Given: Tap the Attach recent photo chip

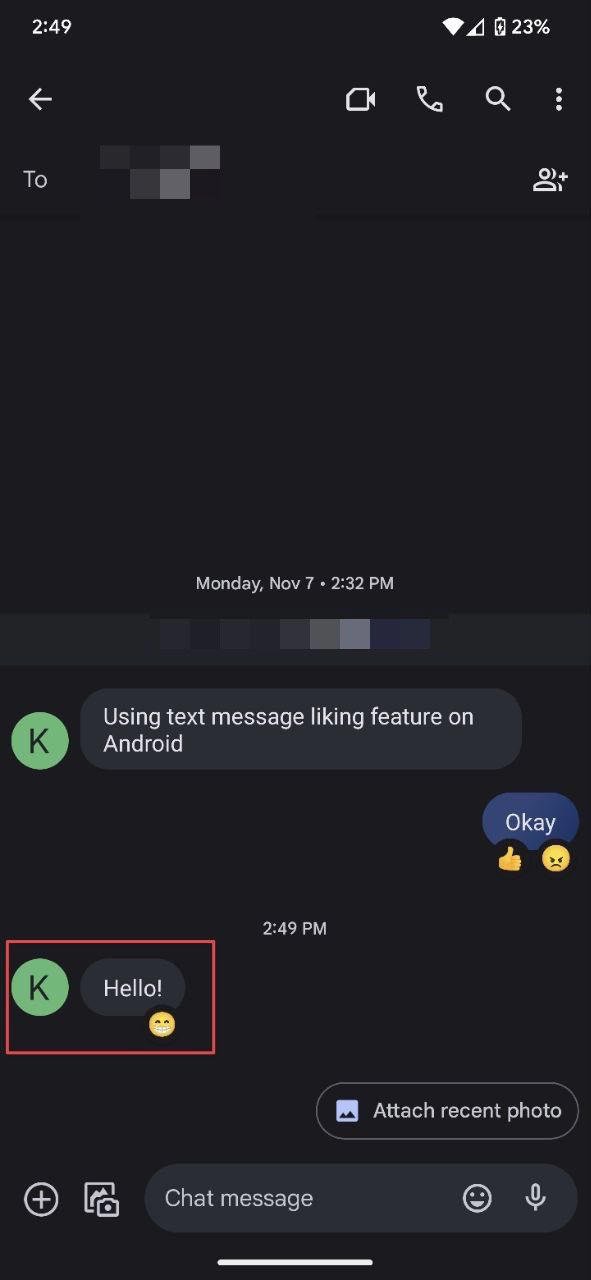Looking at the screenshot, I should [x=447, y=1110].
